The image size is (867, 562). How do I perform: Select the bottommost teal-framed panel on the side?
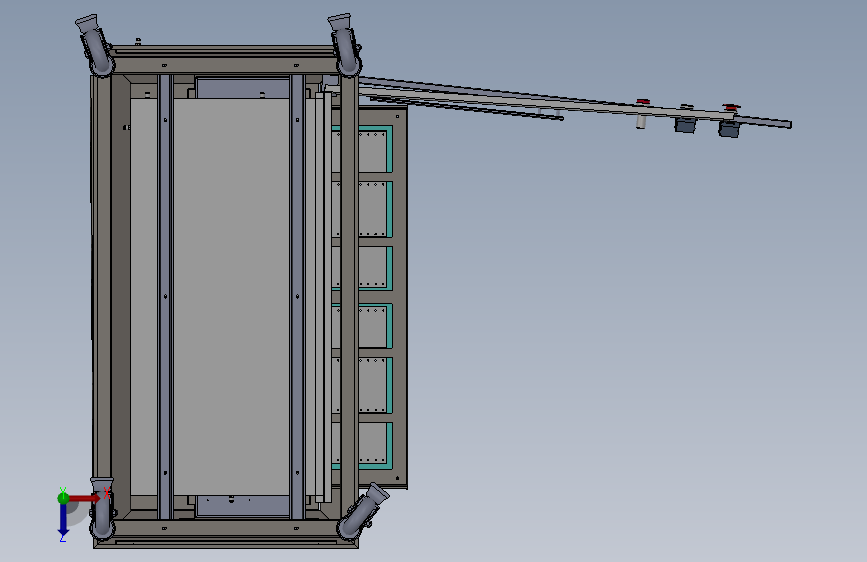362,446
